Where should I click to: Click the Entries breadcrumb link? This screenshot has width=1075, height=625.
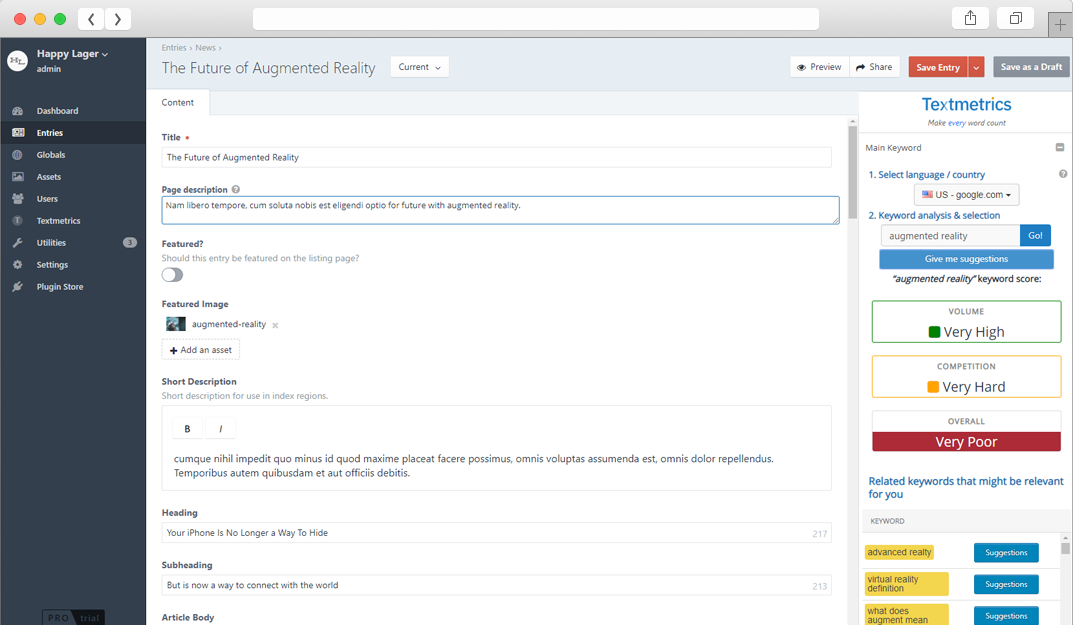pos(173,48)
